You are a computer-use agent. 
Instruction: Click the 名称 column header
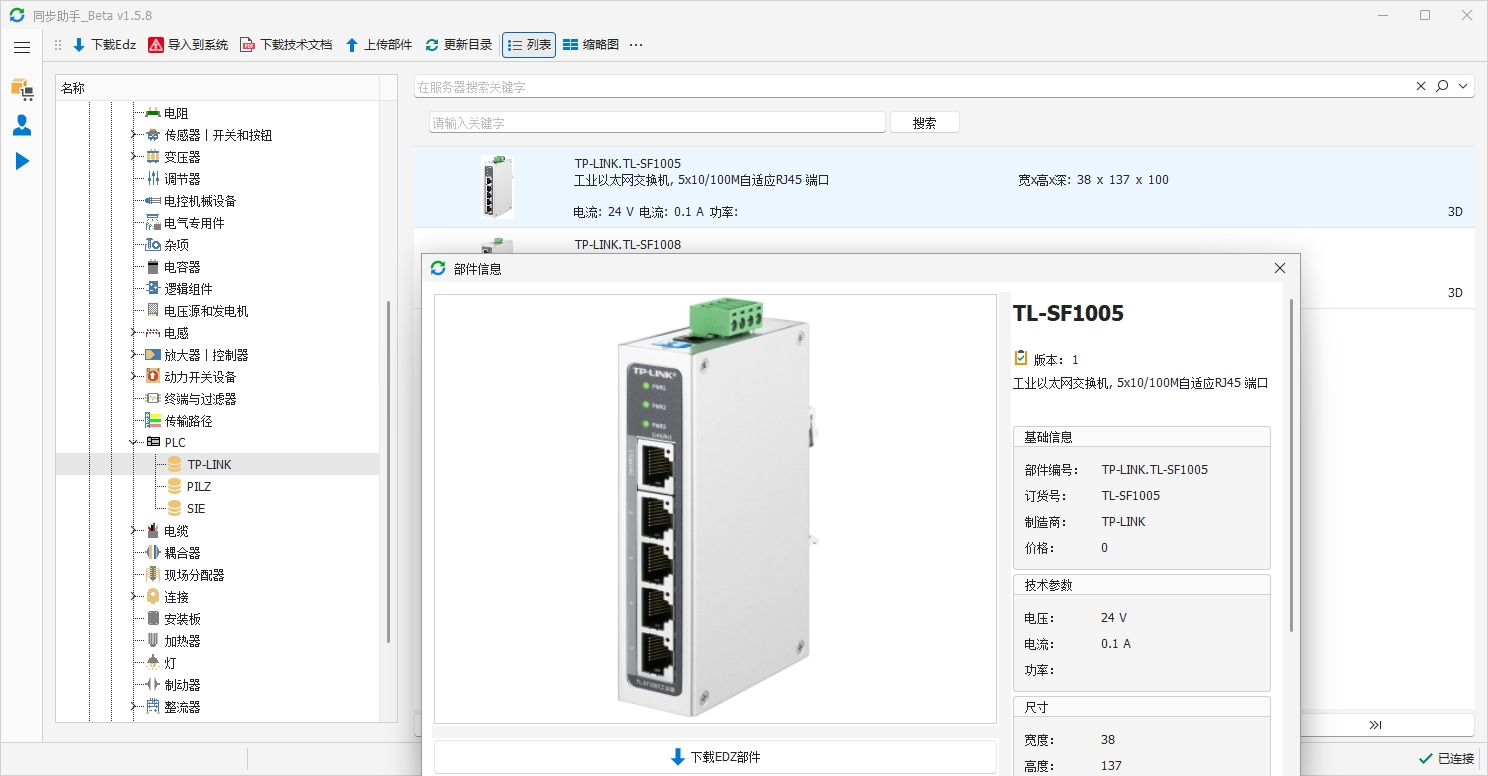pyautogui.click(x=218, y=88)
